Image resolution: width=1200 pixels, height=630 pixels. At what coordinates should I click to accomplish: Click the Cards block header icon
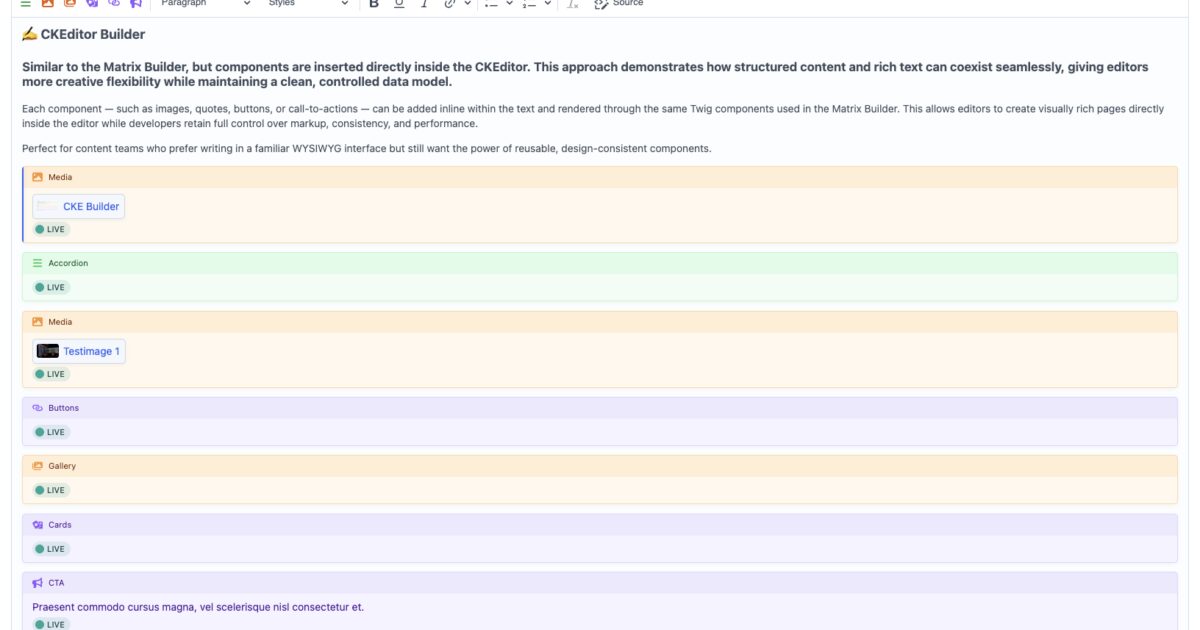[x=38, y=524]
